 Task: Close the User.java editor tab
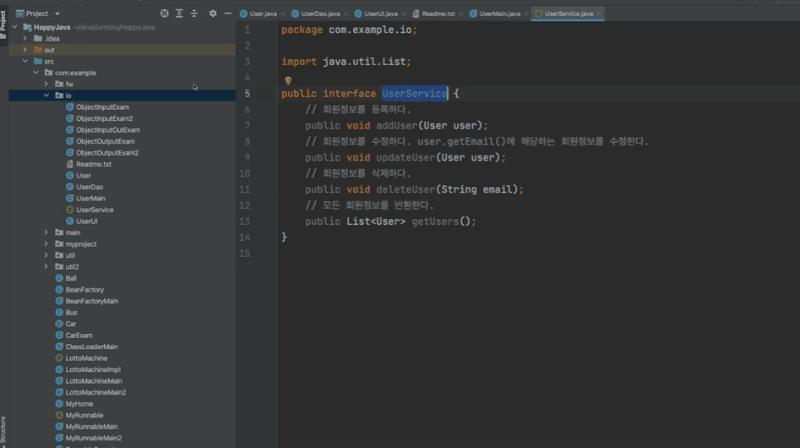pos(282,14)
